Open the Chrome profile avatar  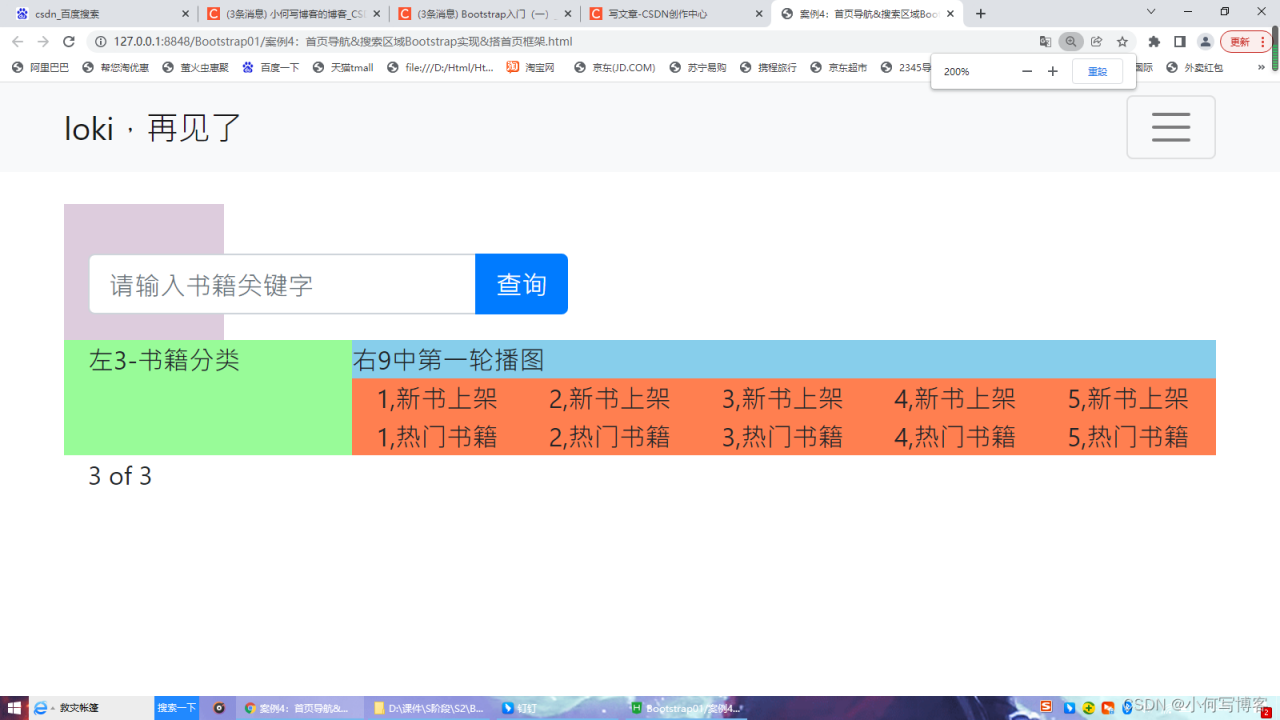click(1205, 42)
